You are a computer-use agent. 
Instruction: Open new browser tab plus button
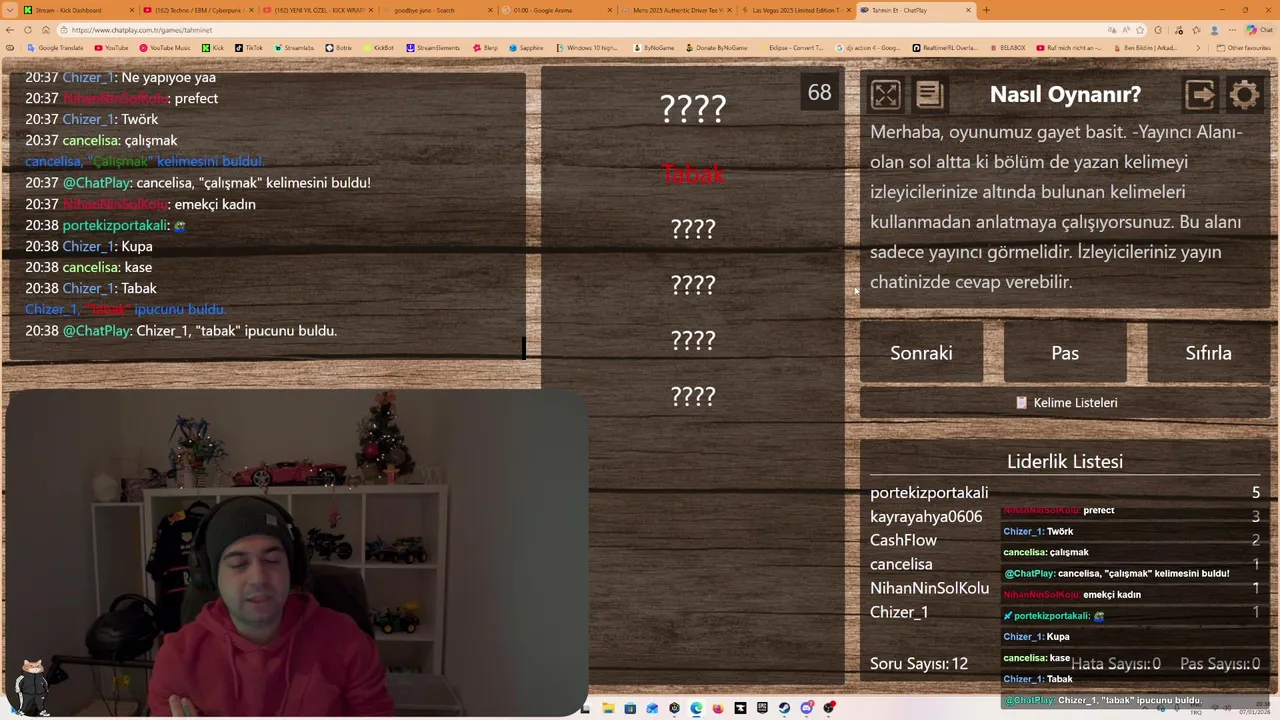point(986,10)
